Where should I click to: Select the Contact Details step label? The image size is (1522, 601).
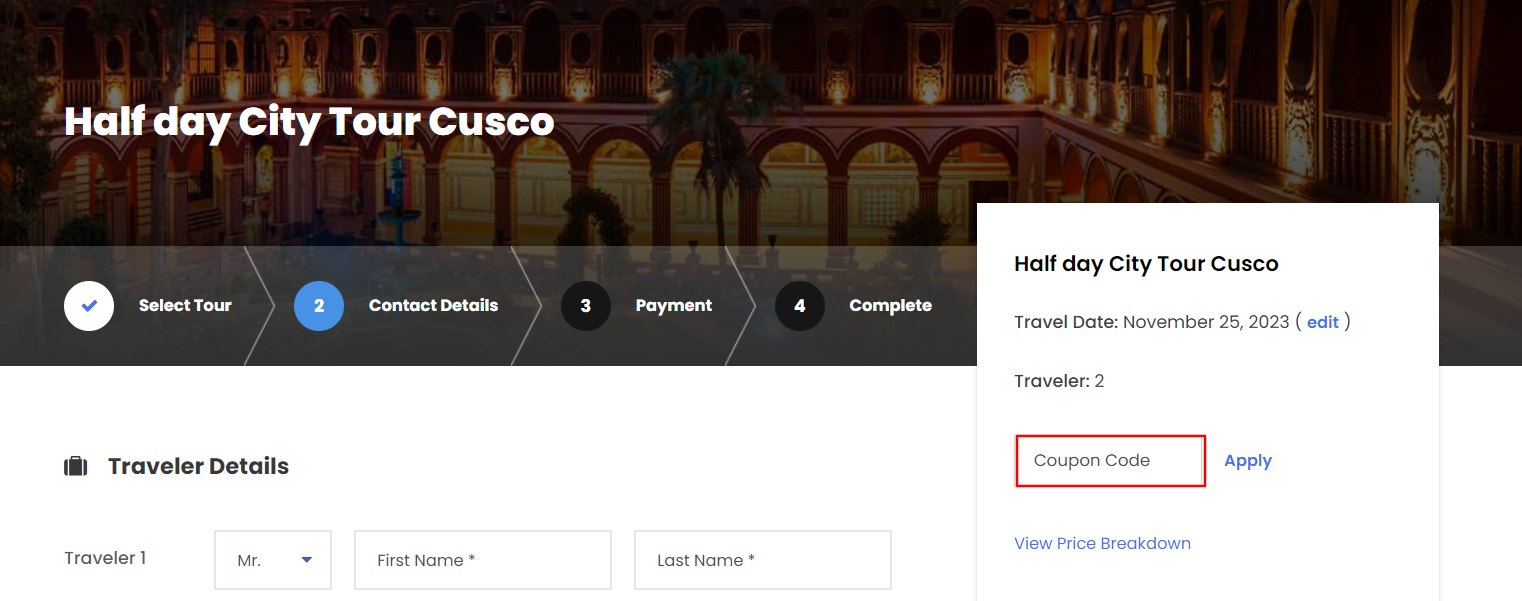[x=433, y=306]
